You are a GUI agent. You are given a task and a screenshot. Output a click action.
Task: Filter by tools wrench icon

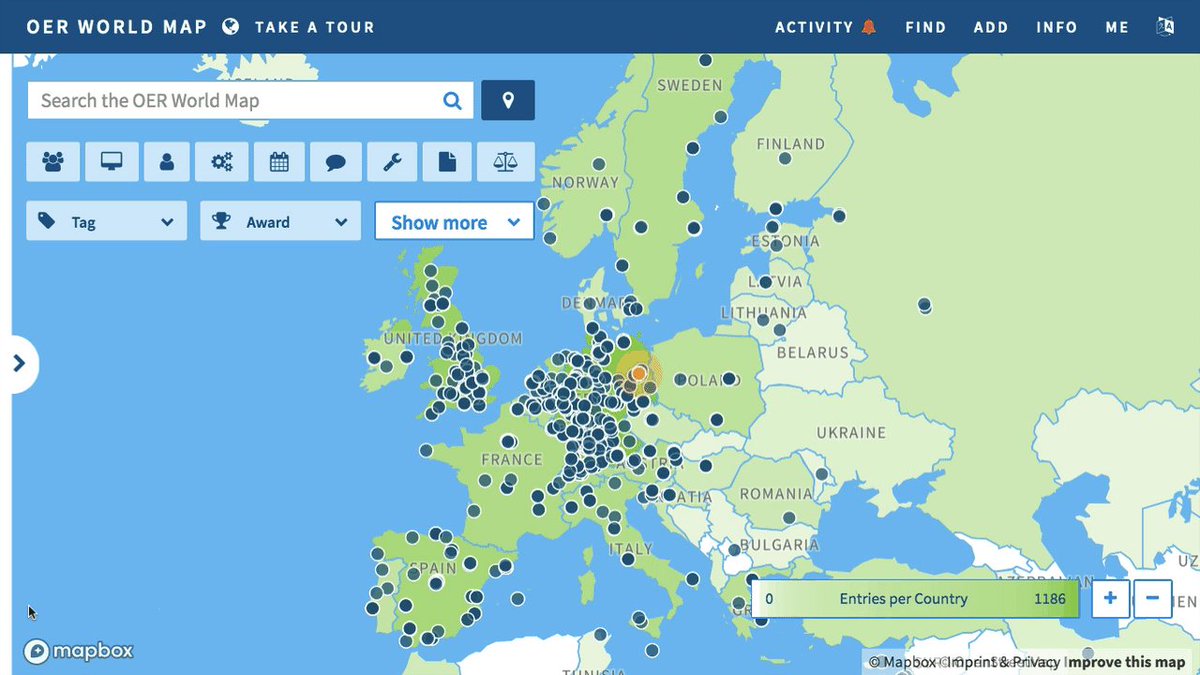click(x=392, y=161)
